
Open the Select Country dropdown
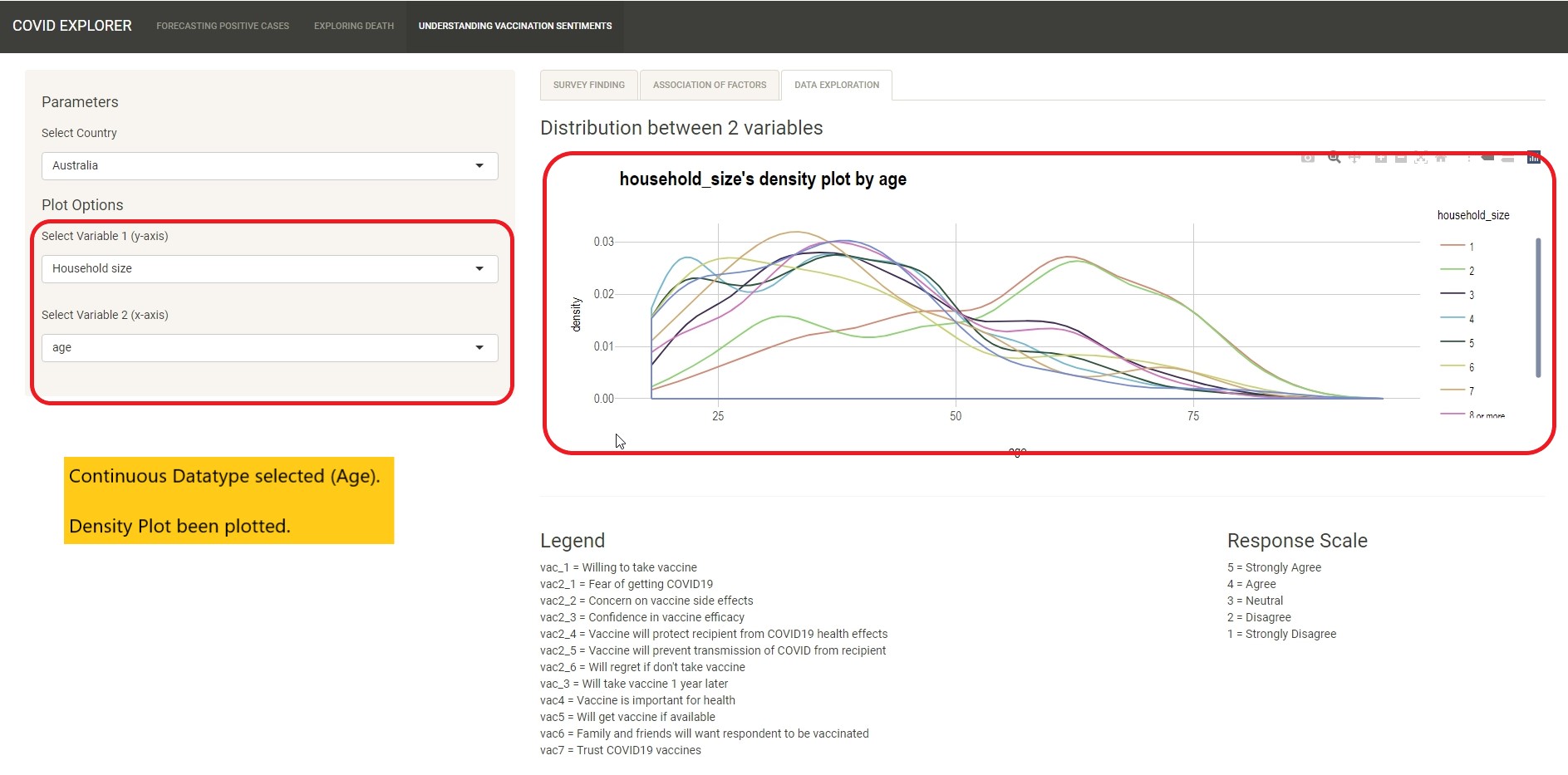pyautogui.click(x=269, y=166)
